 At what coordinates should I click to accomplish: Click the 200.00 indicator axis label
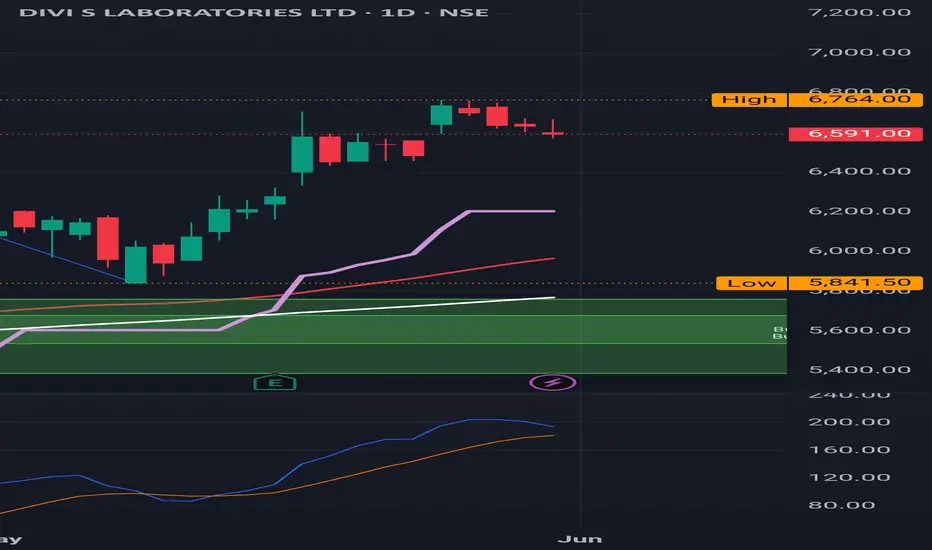pos(849,422)
